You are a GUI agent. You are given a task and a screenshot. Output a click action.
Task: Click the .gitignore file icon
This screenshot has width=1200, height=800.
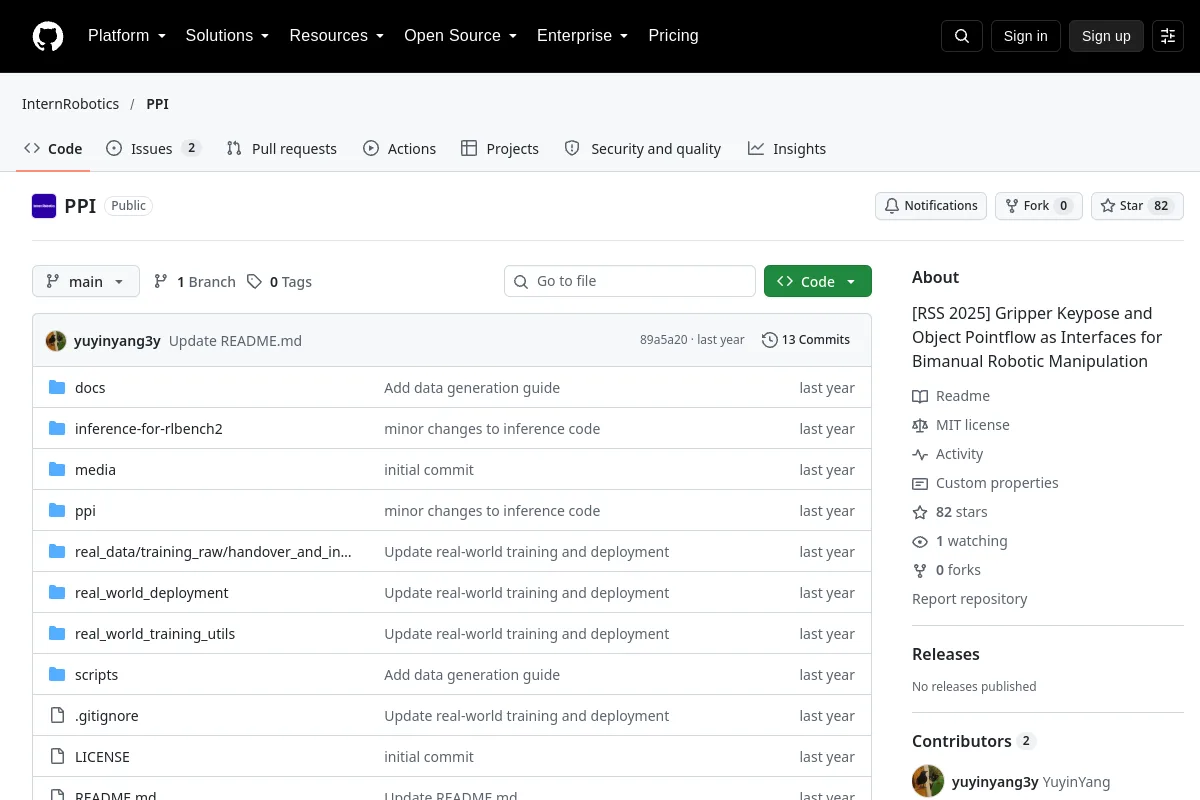click(x=57, y=716)
